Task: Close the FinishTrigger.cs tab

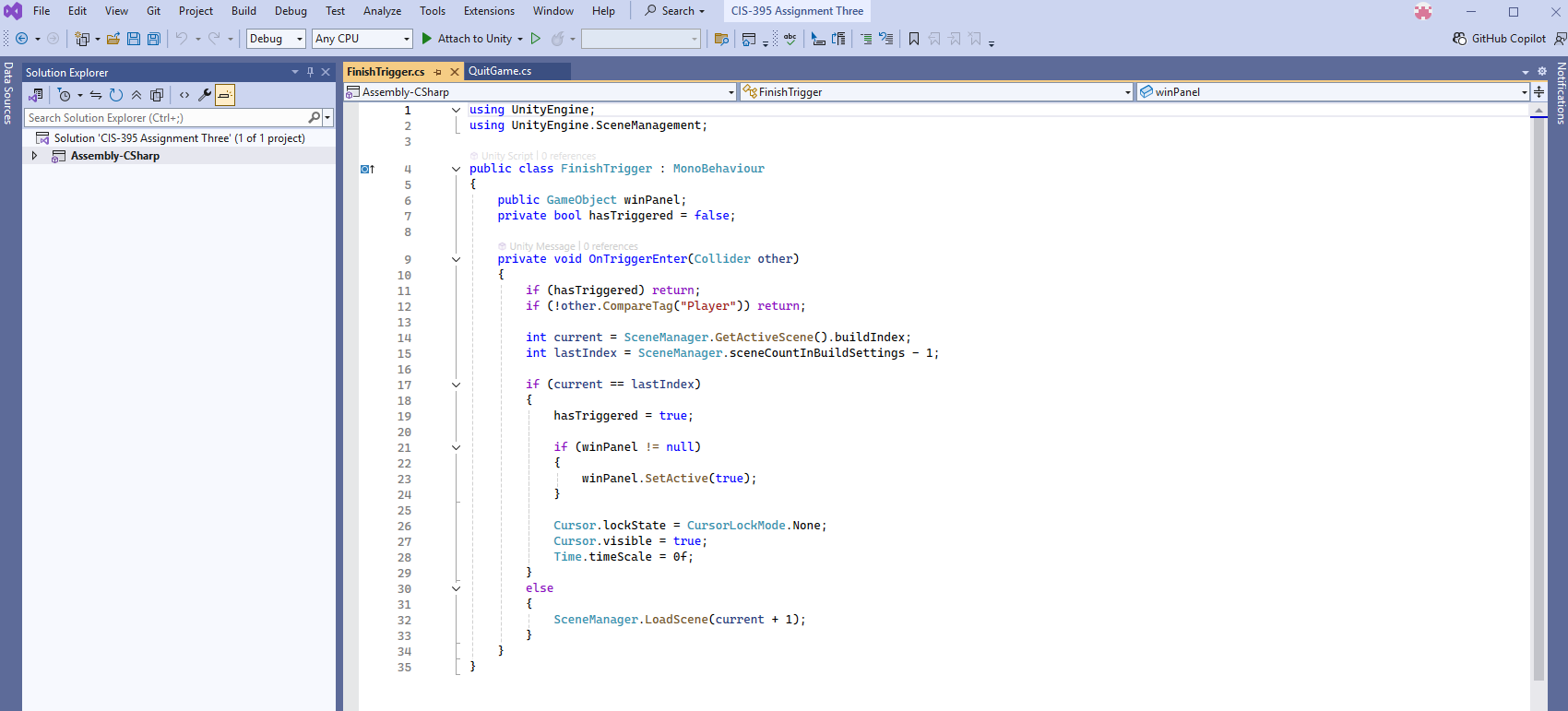Action: coord(455,72)
